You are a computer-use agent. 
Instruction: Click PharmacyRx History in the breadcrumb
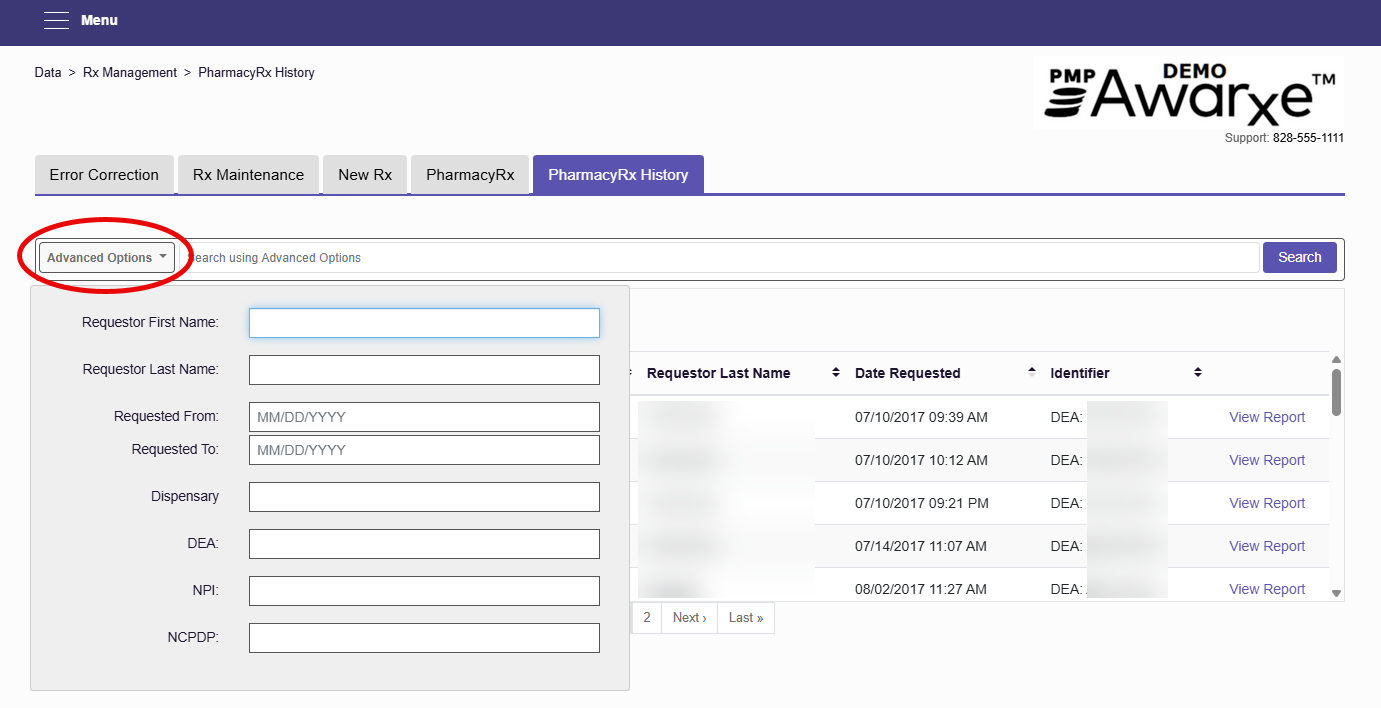click(x=256, y=73)
